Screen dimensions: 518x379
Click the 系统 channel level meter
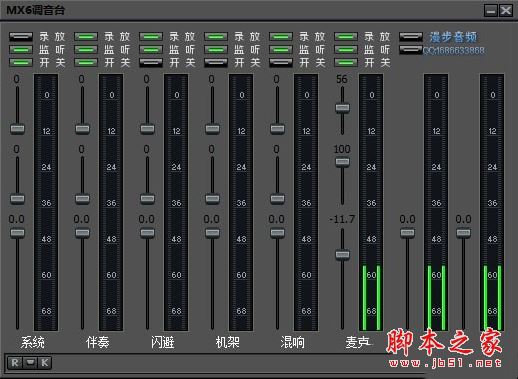tap(46, 202)
